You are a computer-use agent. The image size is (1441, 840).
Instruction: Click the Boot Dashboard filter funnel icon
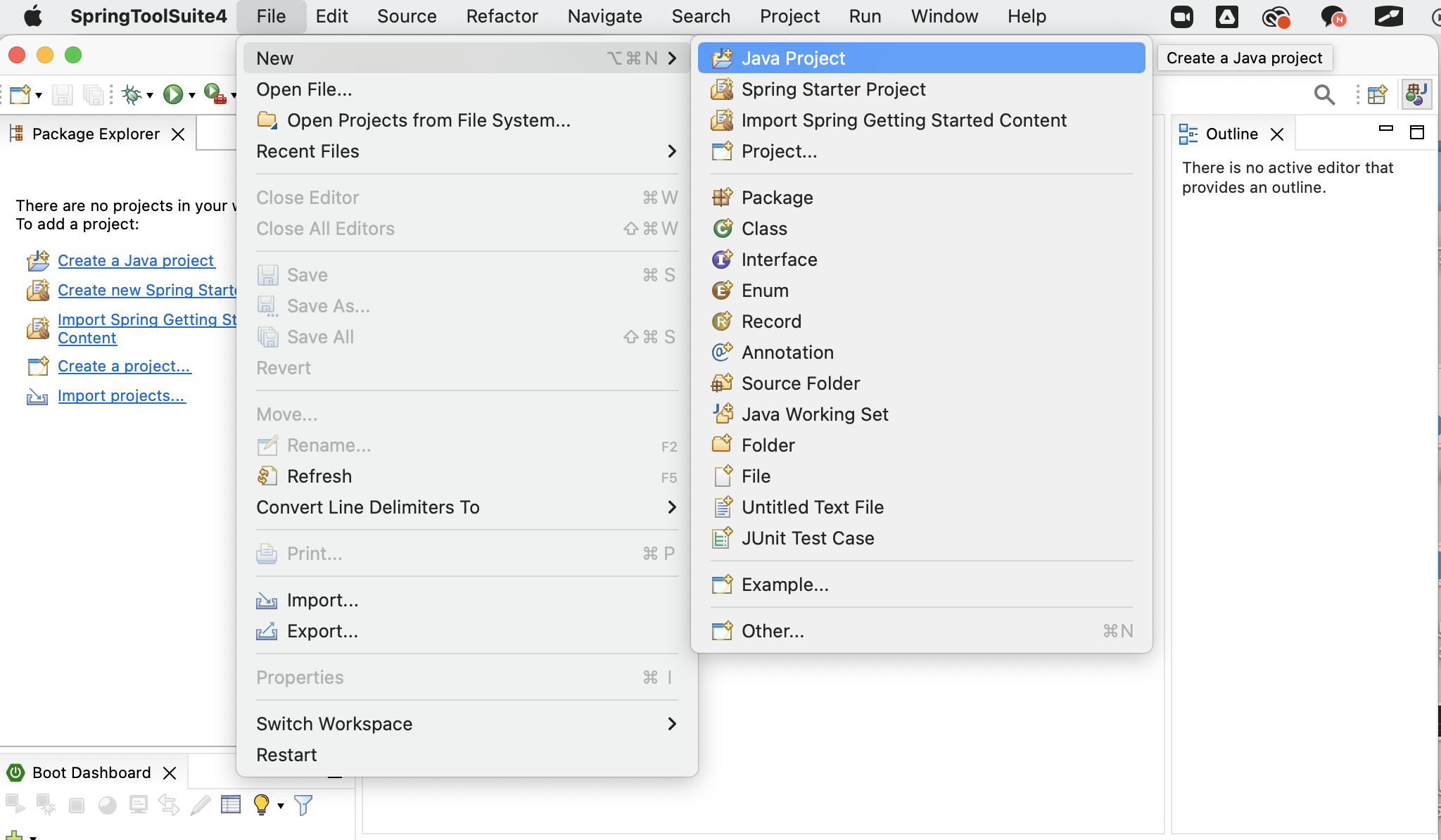(x=303, y=804)
